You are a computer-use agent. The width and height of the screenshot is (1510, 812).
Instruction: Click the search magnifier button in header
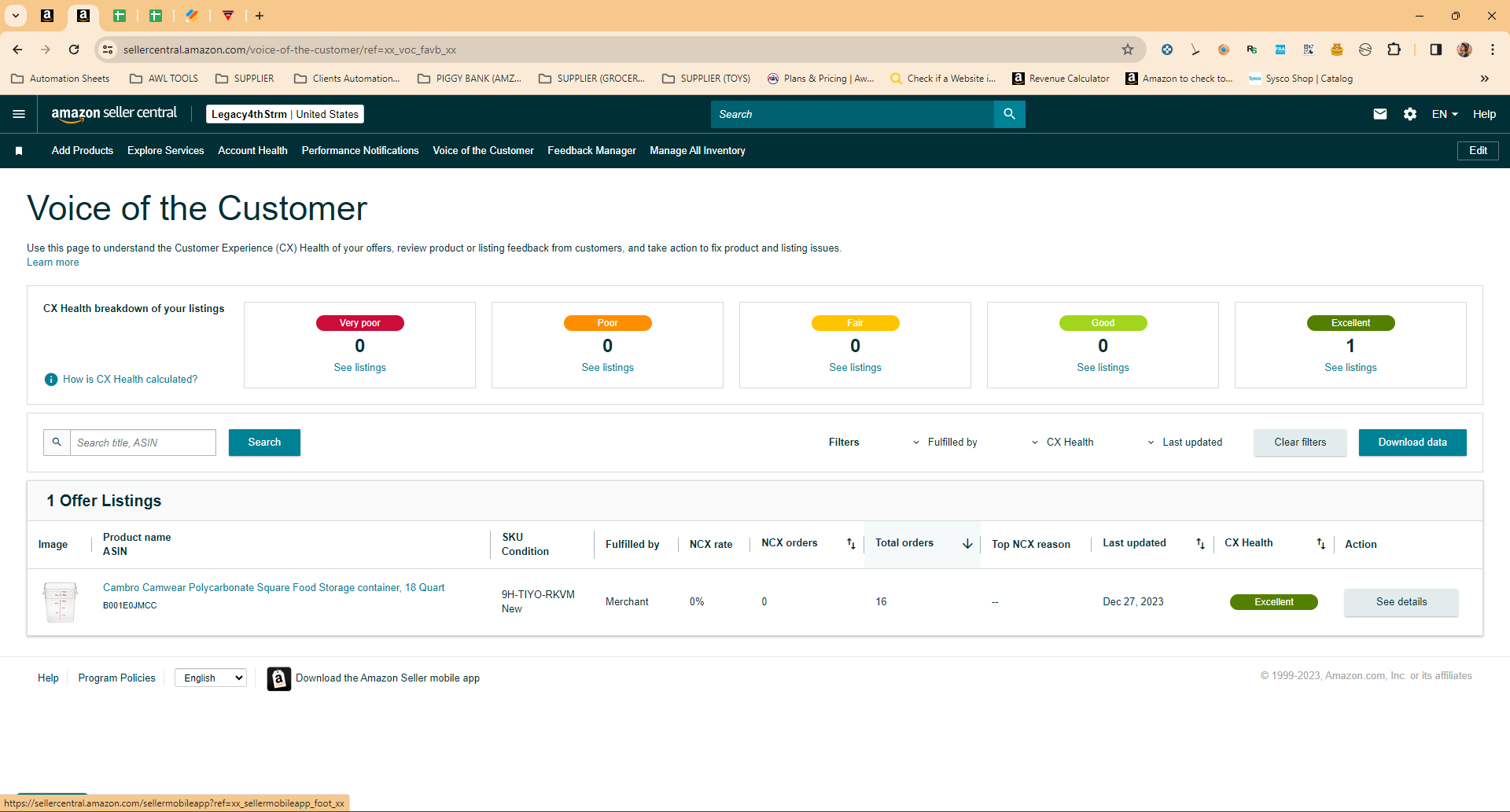tap(1009, 114)
